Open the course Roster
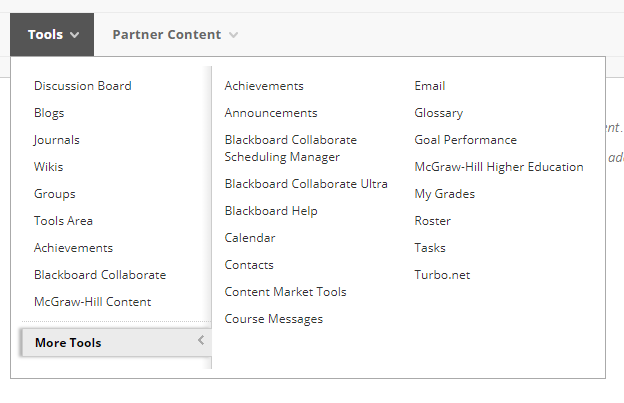 point(433,221)
